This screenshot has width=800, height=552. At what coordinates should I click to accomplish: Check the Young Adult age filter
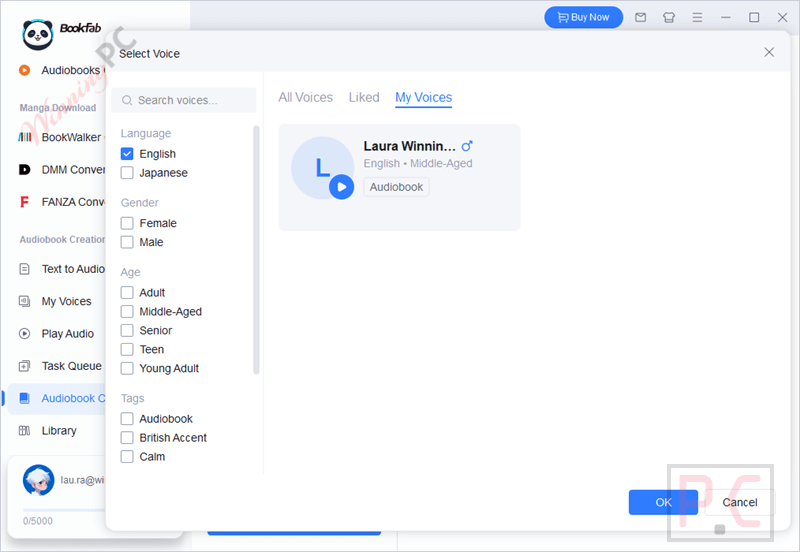(127, 368)
